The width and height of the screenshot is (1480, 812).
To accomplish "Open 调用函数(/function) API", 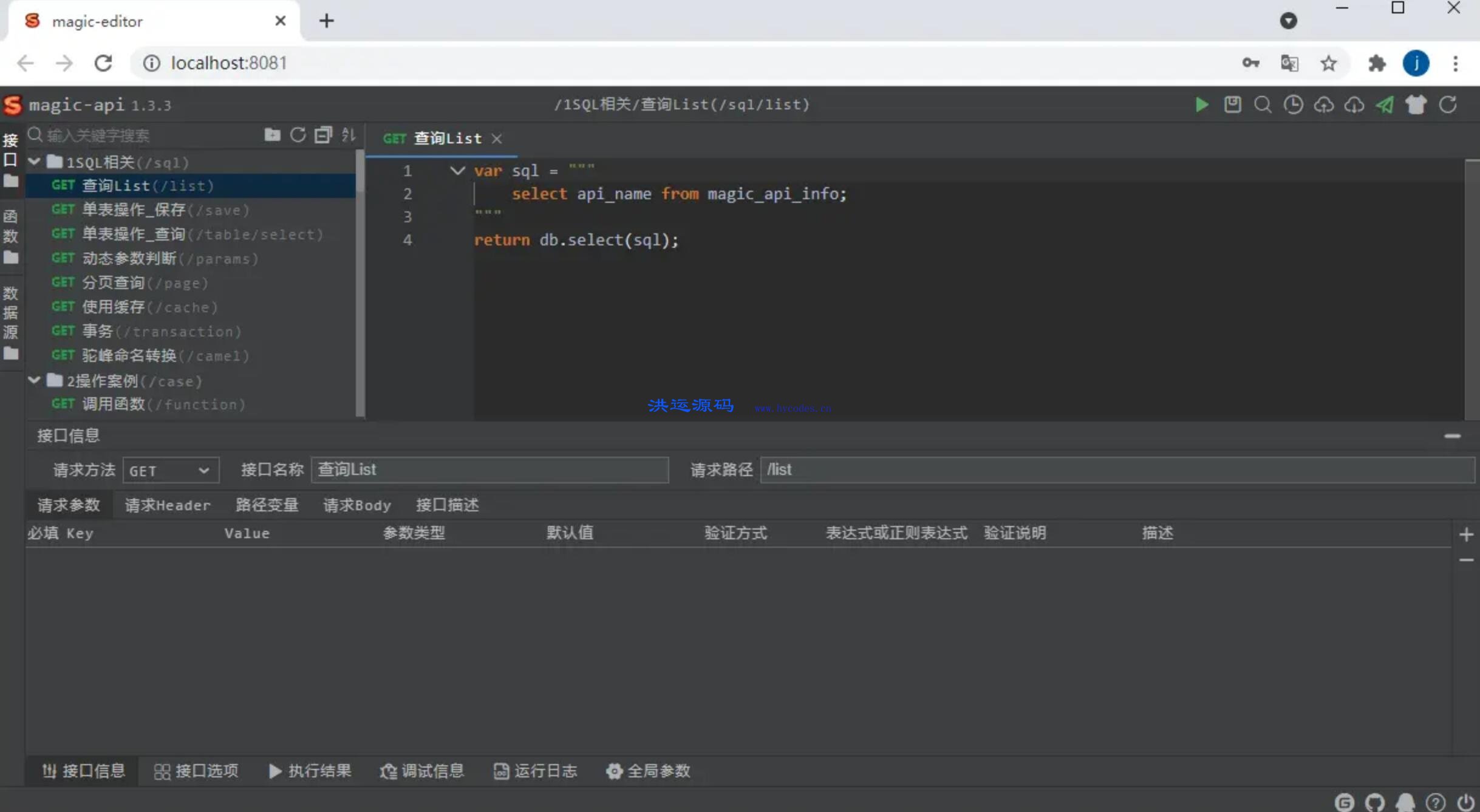I will pos(191,404).
